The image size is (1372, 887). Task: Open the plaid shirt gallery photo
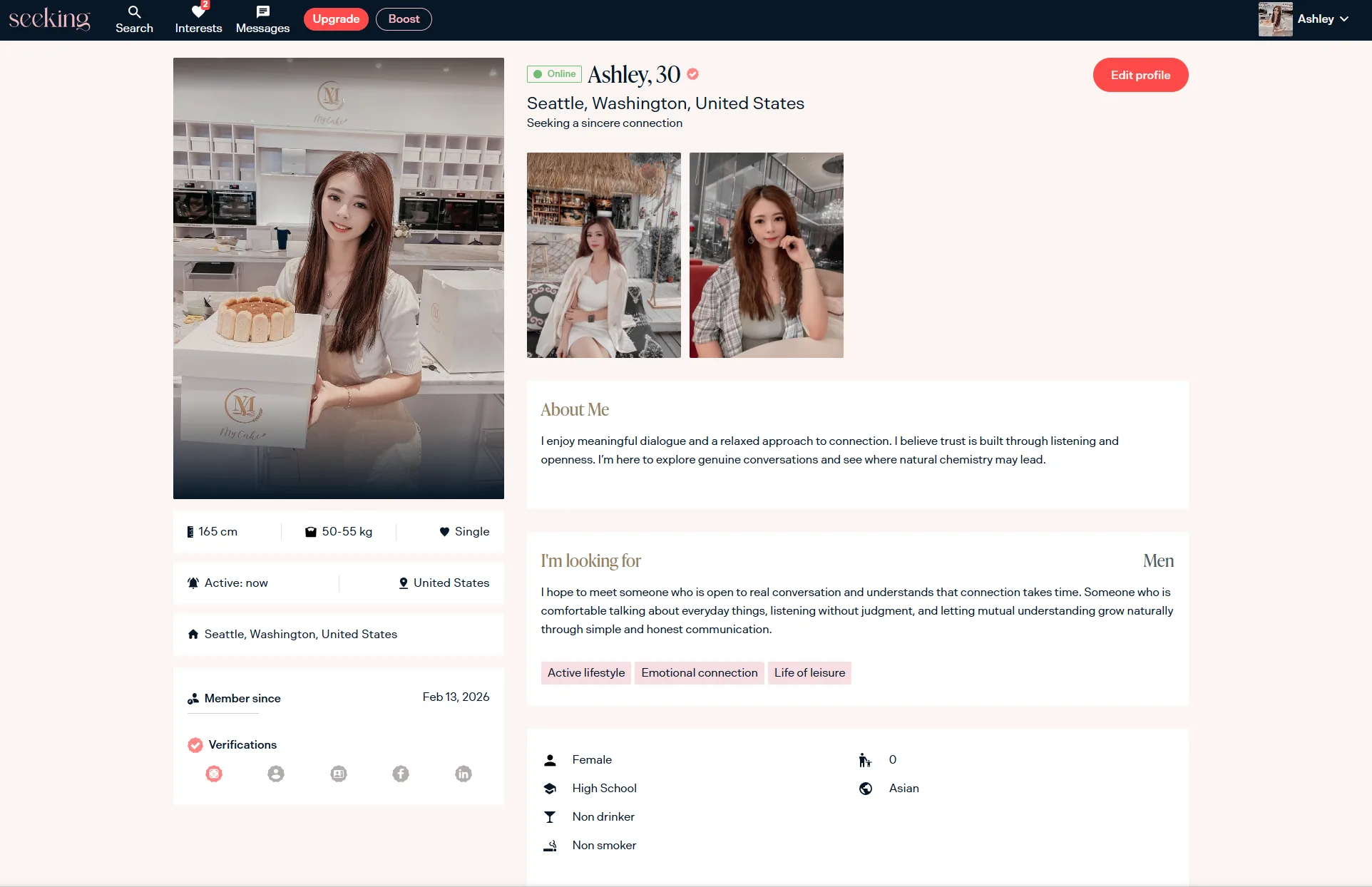tap(766, 255)
